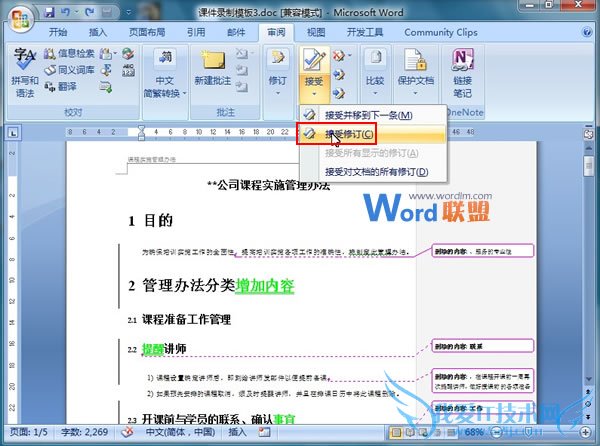The image size is (600, 446).
Task: Switch to Web Layout view
Action: click(423, 432)
